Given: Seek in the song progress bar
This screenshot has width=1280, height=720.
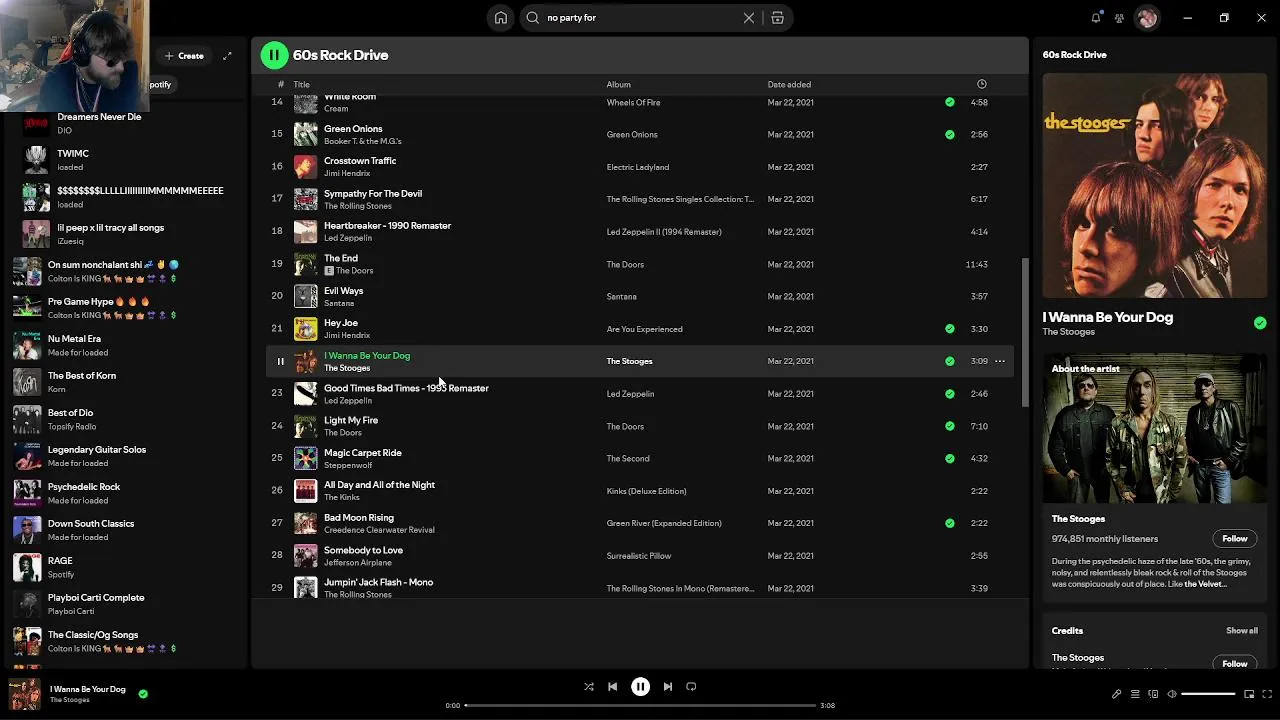Looking at the screenshot, I should (x=640, y=706).
